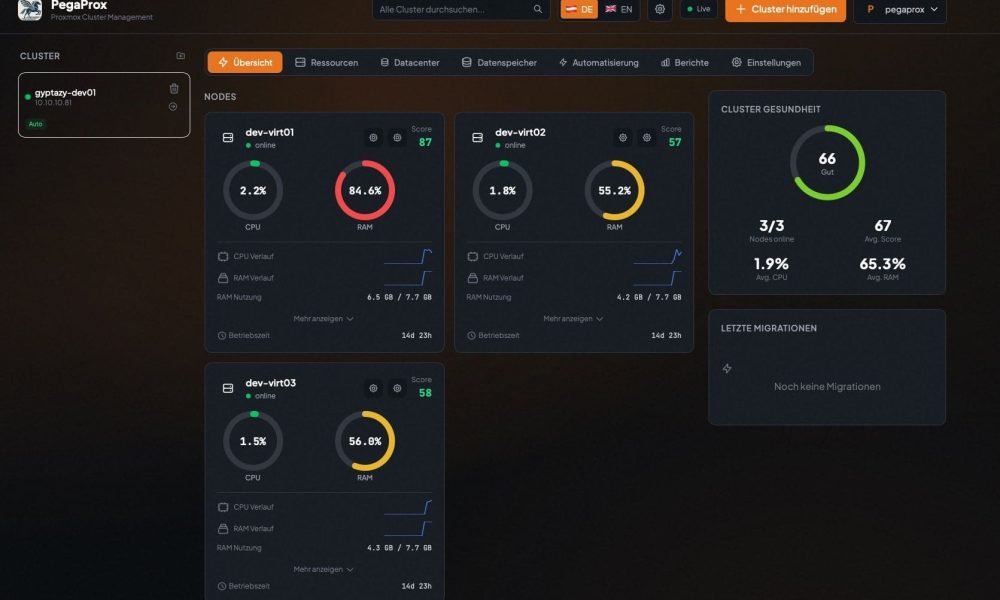Select the DE language option
The image size is (1000, 600).
(579, 9)
